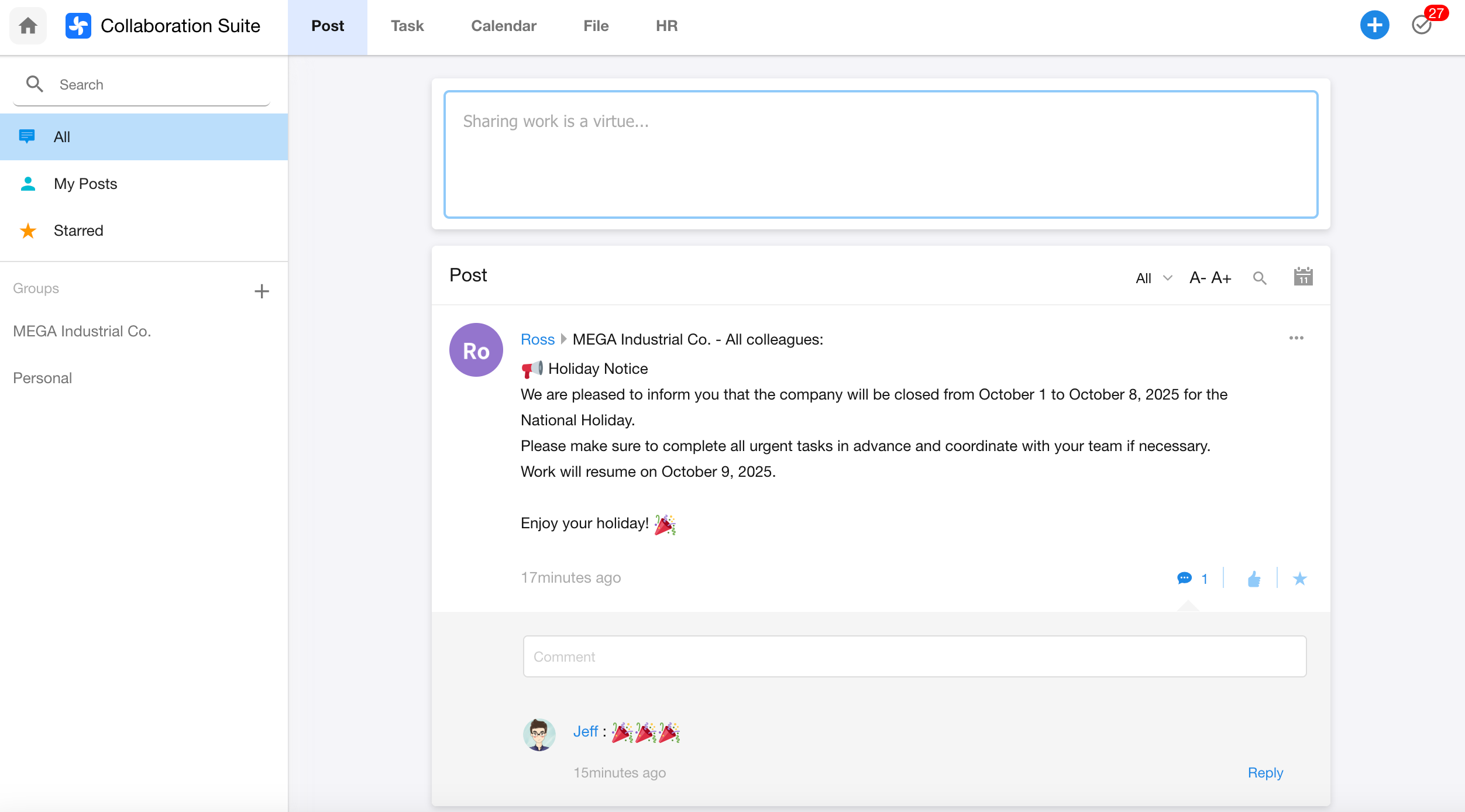Screen dimensions: 1465x812
Task: Click the search magnifier in Post header
Action: pyautogui.click(x=1260, y=278)
